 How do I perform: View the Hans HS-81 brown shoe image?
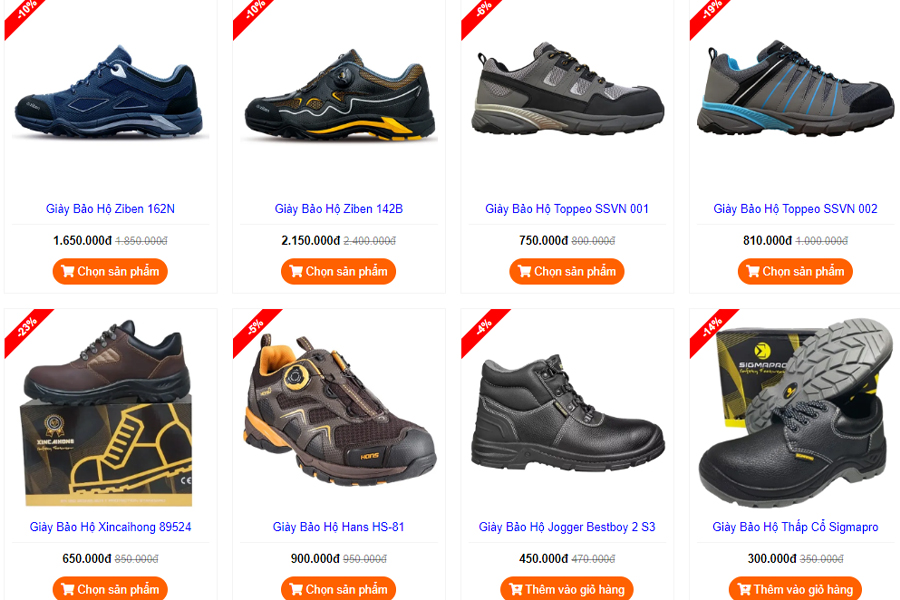(340, 410)
